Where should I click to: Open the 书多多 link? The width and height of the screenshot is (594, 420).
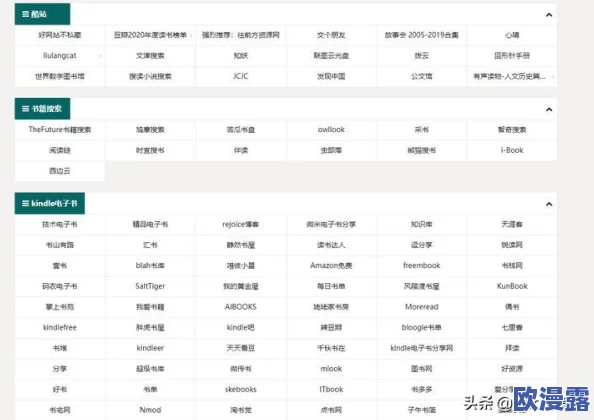coord(422,389)
